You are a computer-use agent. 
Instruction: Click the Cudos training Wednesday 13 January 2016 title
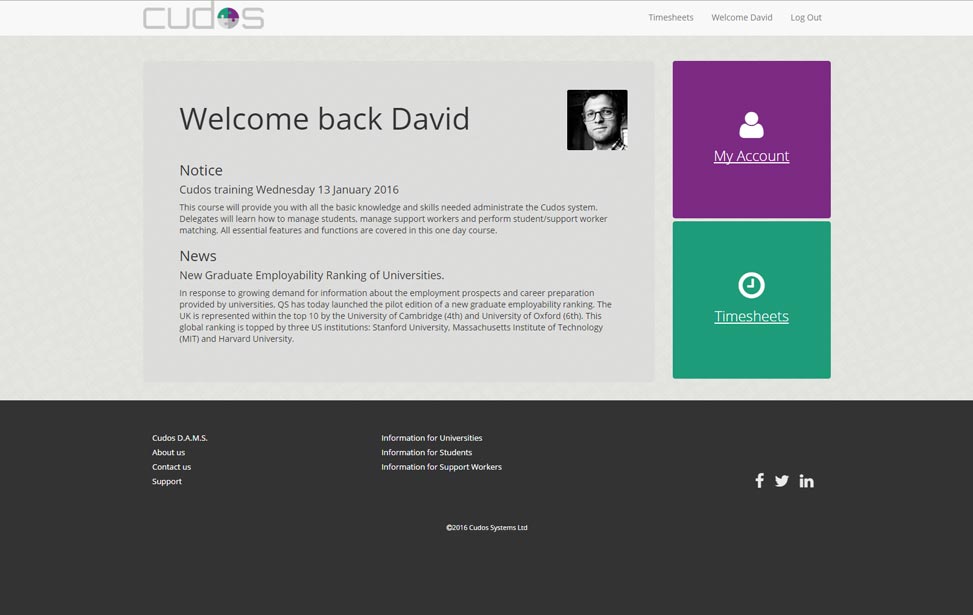pyautogui.click(x=289, y=190)
